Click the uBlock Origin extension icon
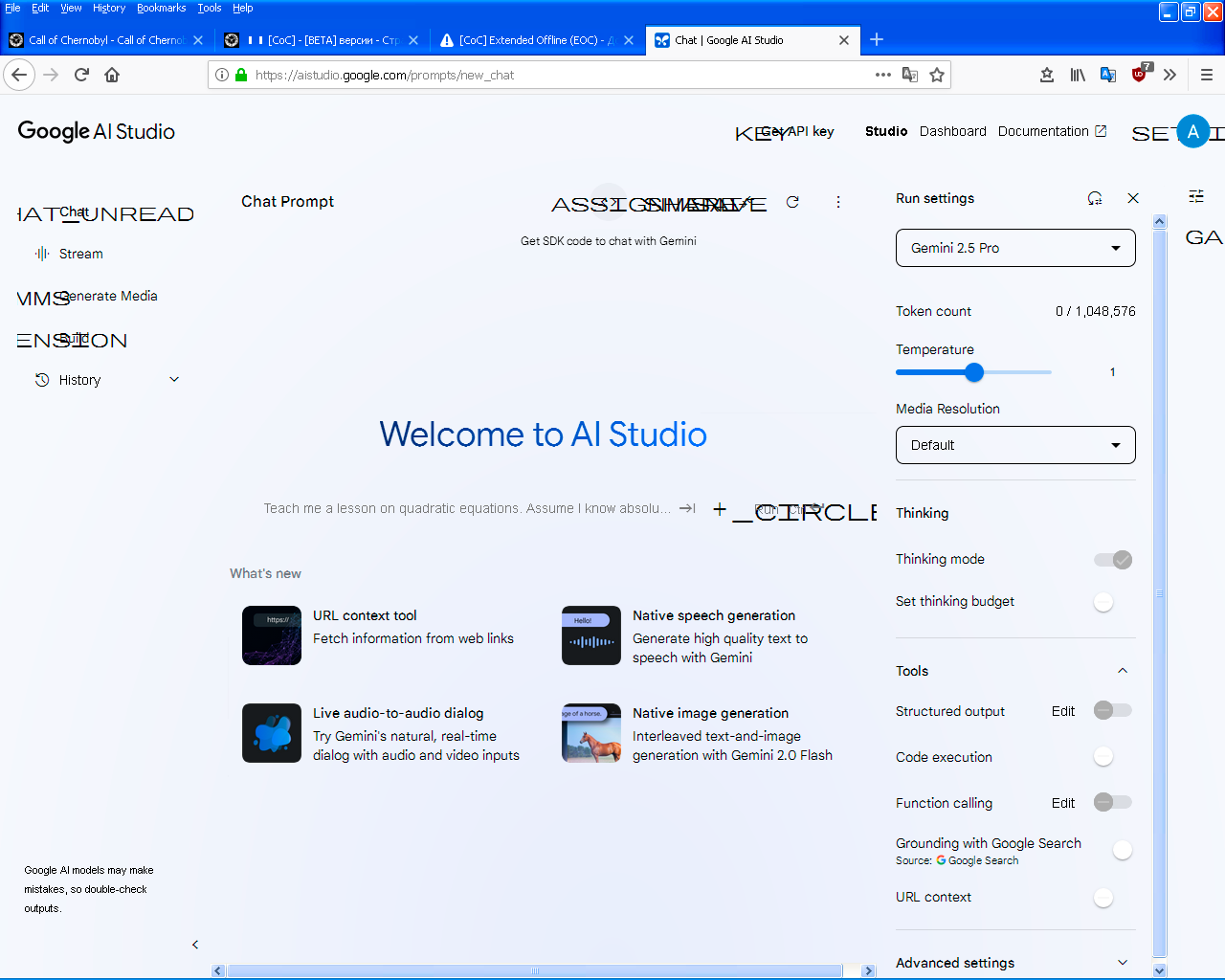Image resolution: width=1225 pixels, height=980 pixels. (x=1139, y=75)
